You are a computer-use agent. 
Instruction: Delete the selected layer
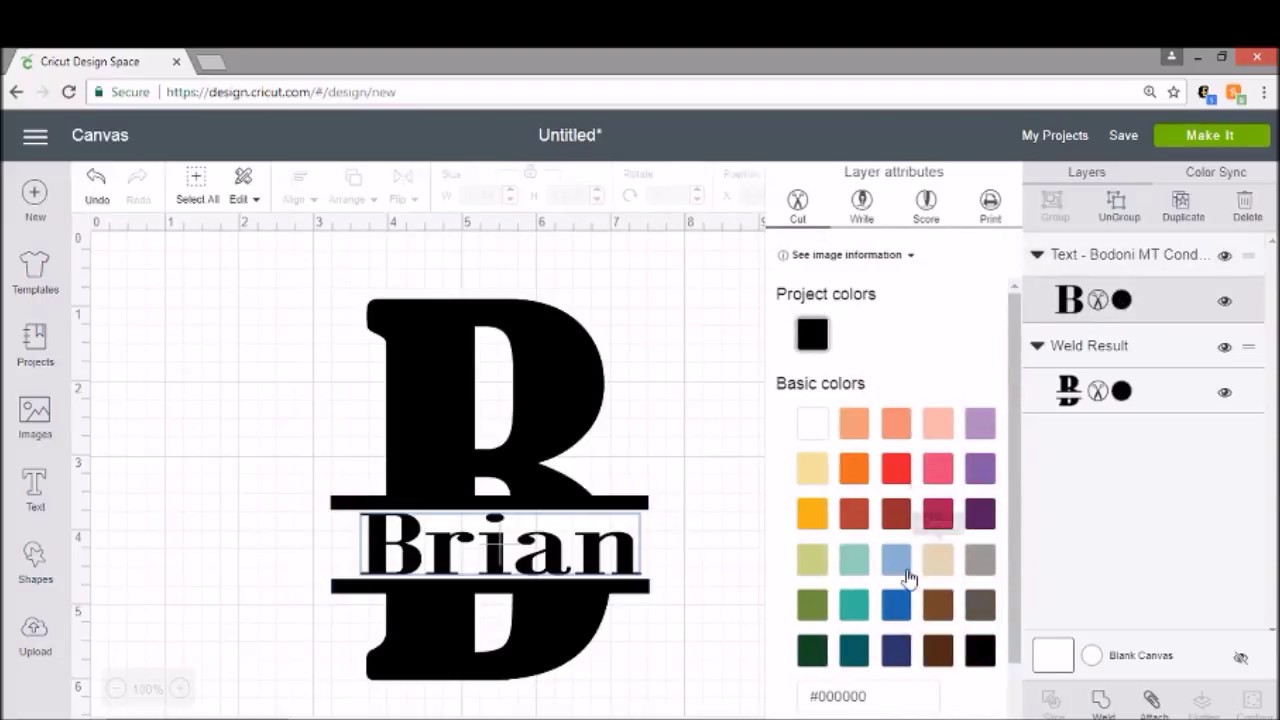tap(1246, 206)
